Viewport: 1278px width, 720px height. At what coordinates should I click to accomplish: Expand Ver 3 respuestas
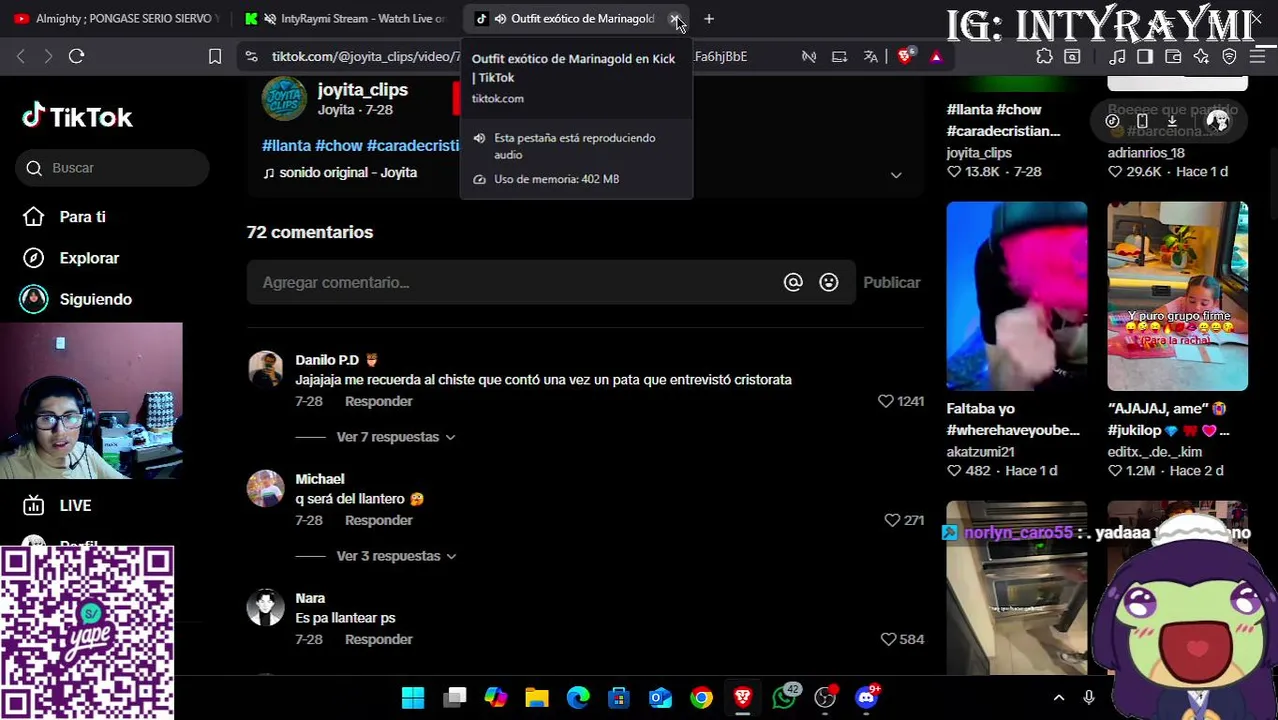(x=395, y=556)
